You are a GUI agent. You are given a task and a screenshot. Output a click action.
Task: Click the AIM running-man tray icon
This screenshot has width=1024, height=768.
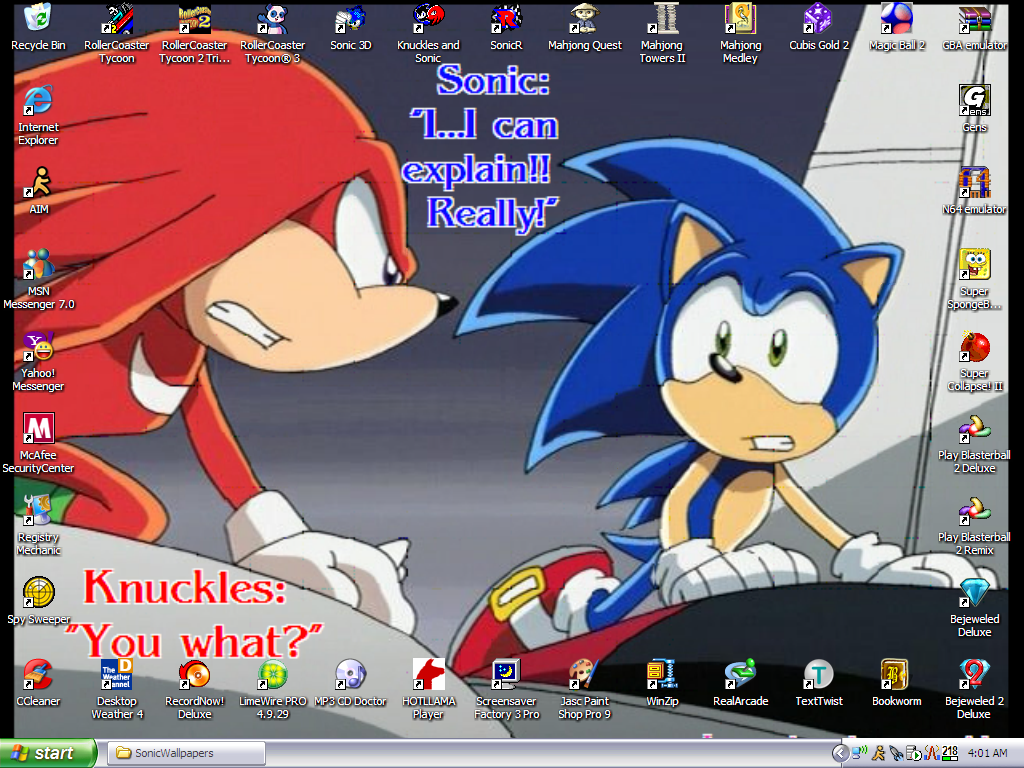[x=879, y=753]
